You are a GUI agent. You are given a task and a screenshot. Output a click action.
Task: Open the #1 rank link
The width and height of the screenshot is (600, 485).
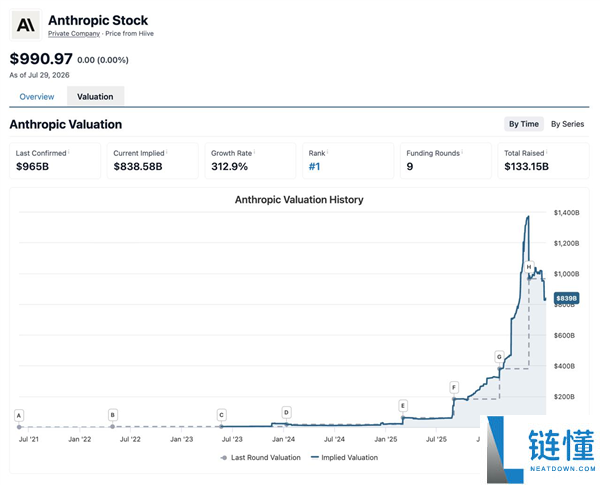[314, 167]
